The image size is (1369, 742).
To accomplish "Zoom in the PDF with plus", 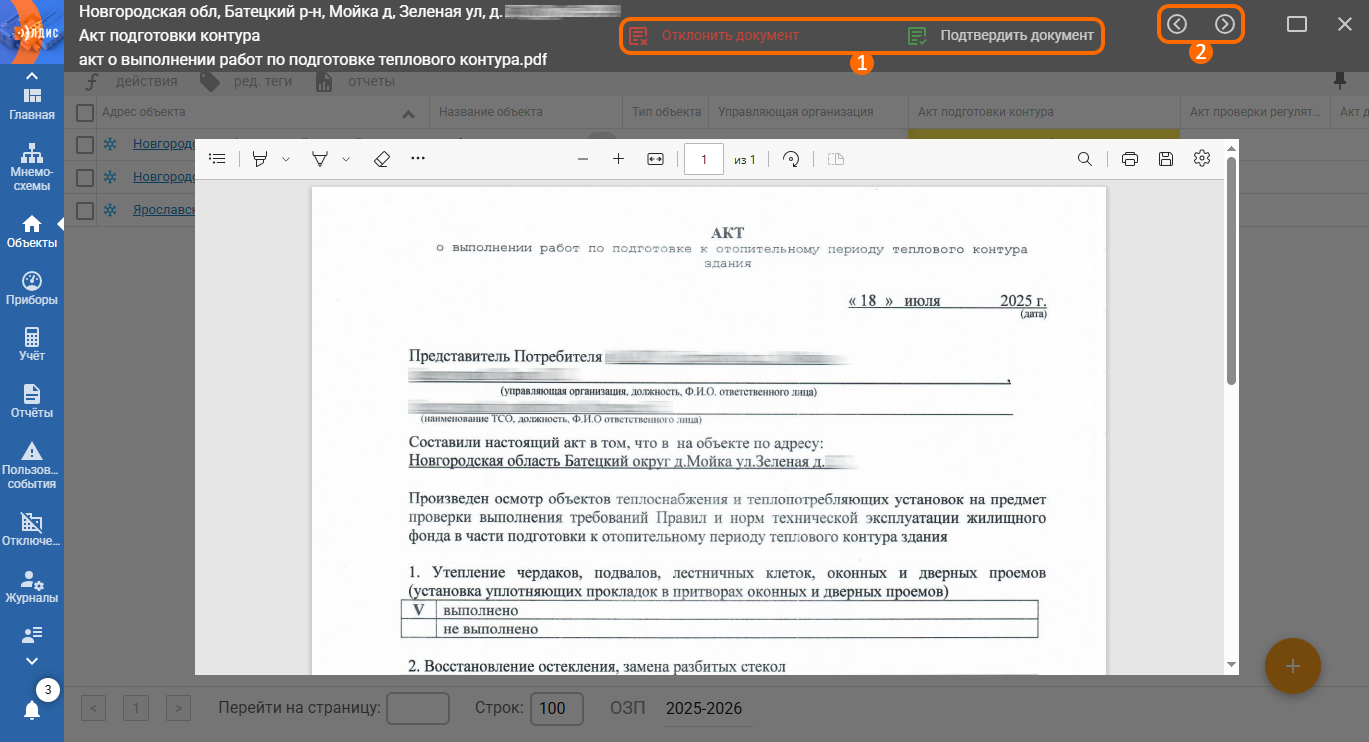I will [618, 159].
